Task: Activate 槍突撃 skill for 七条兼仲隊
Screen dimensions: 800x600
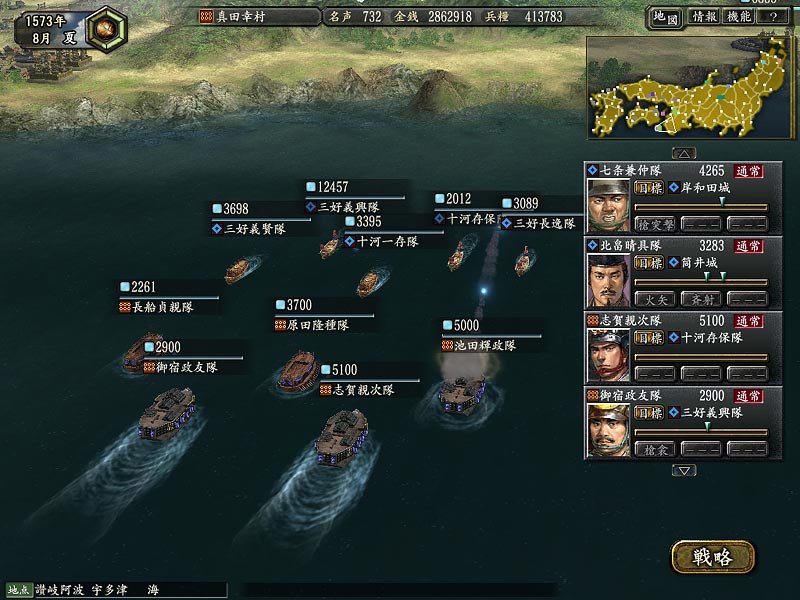Action: tap(655, 224)
